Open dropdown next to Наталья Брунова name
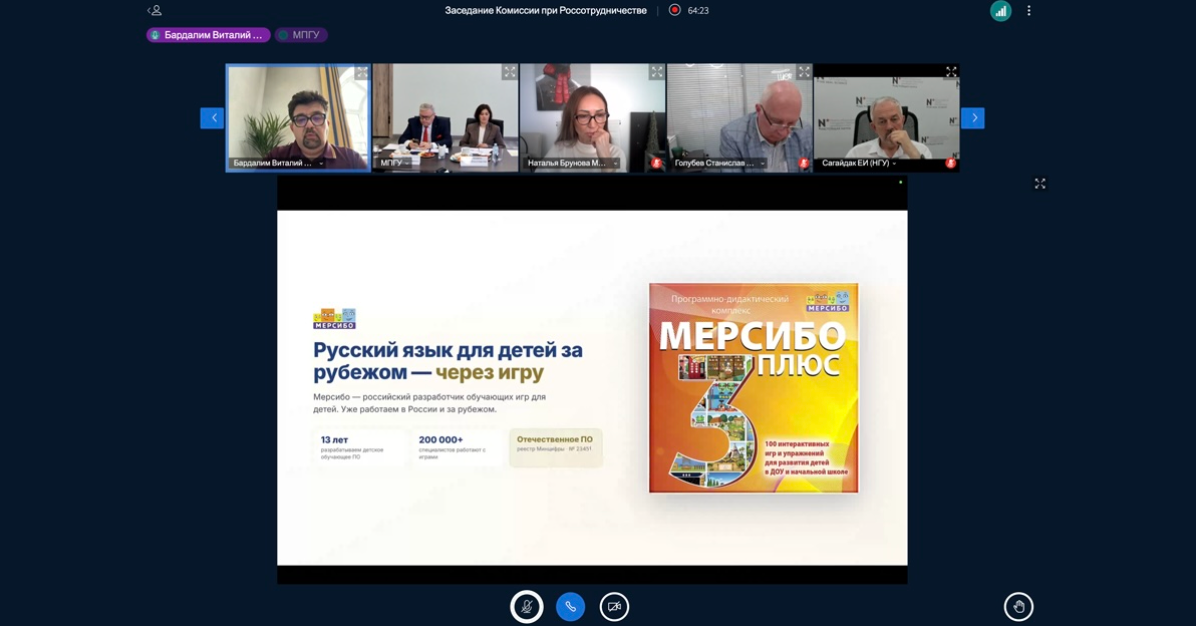 [616, 163]
